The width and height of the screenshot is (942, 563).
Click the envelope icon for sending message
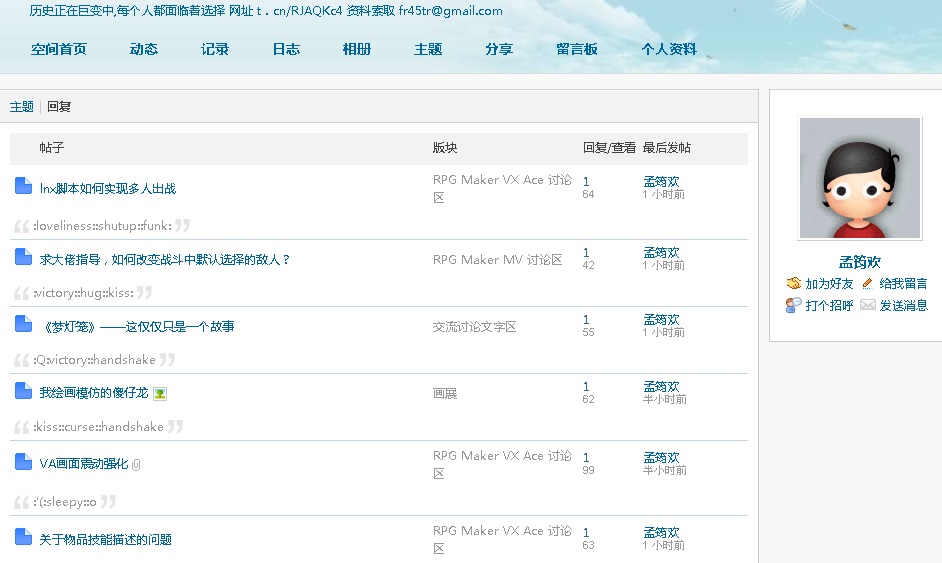[x=868, y=305]
